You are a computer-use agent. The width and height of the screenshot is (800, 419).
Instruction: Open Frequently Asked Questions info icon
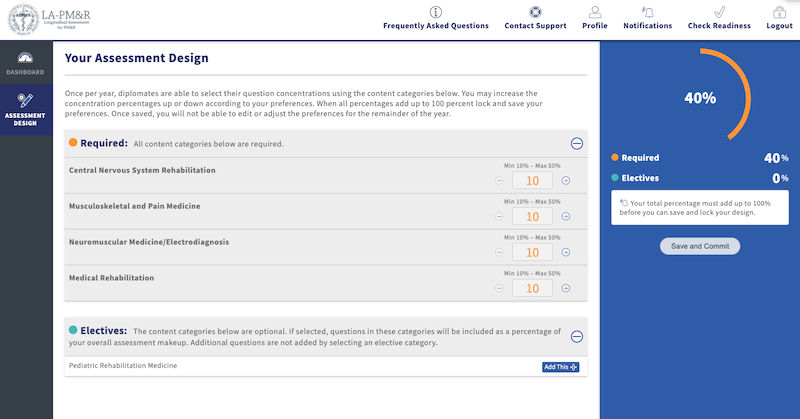coord(435,12)
